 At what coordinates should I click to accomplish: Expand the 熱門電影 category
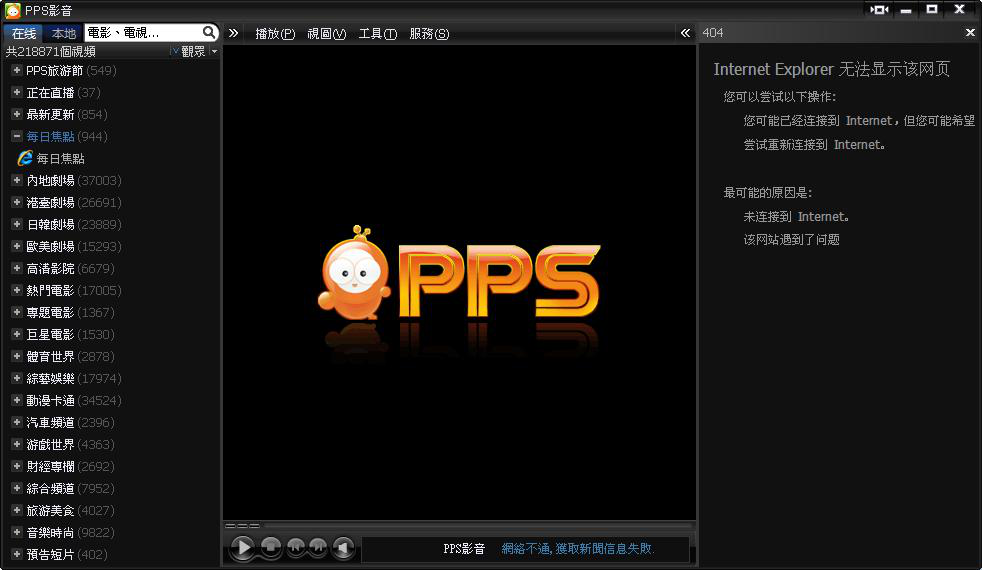click(x=17, y=290)
